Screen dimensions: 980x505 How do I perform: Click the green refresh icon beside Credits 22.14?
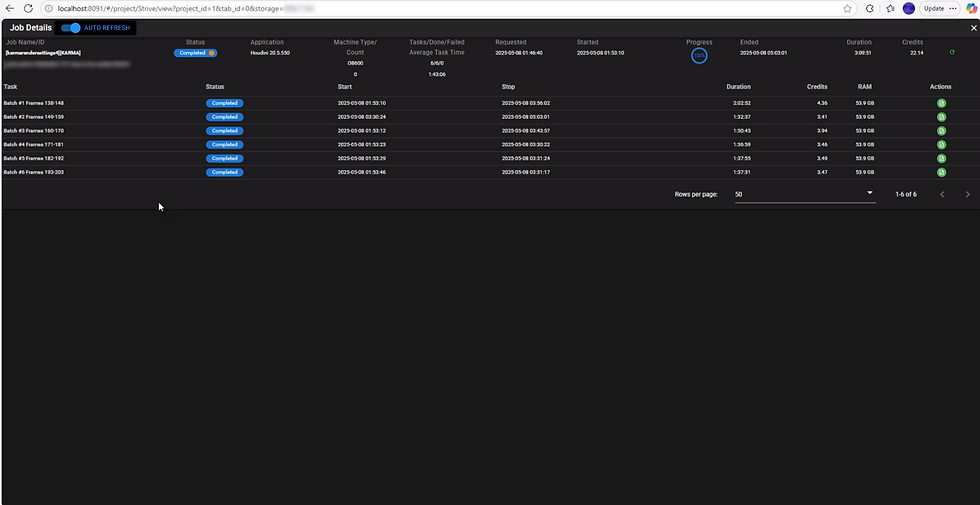pyautogui.click(x=952, y=52)
